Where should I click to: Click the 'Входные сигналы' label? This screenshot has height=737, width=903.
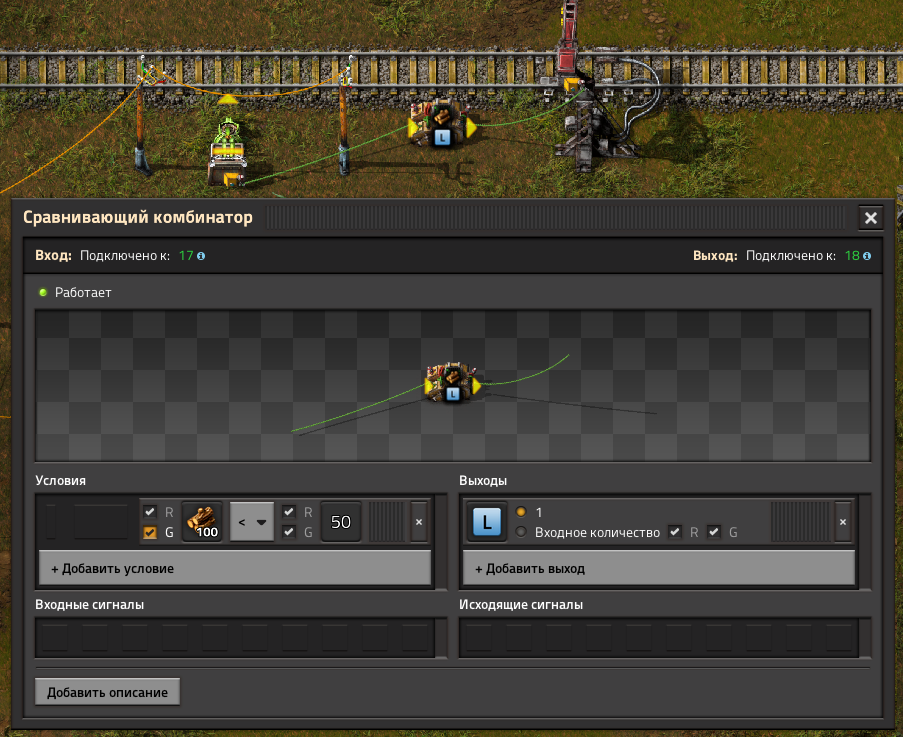point(89,605)
